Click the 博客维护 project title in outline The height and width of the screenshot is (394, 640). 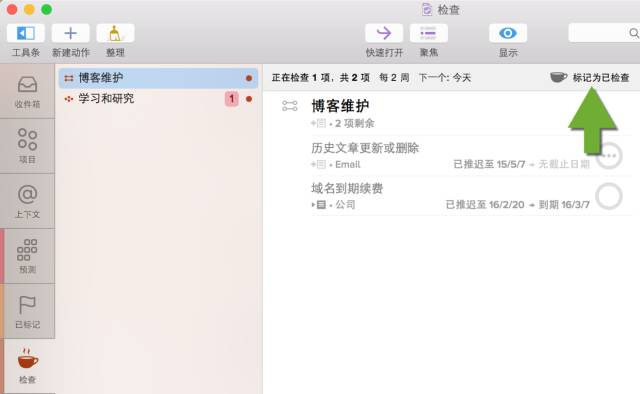tap(340, 106)
